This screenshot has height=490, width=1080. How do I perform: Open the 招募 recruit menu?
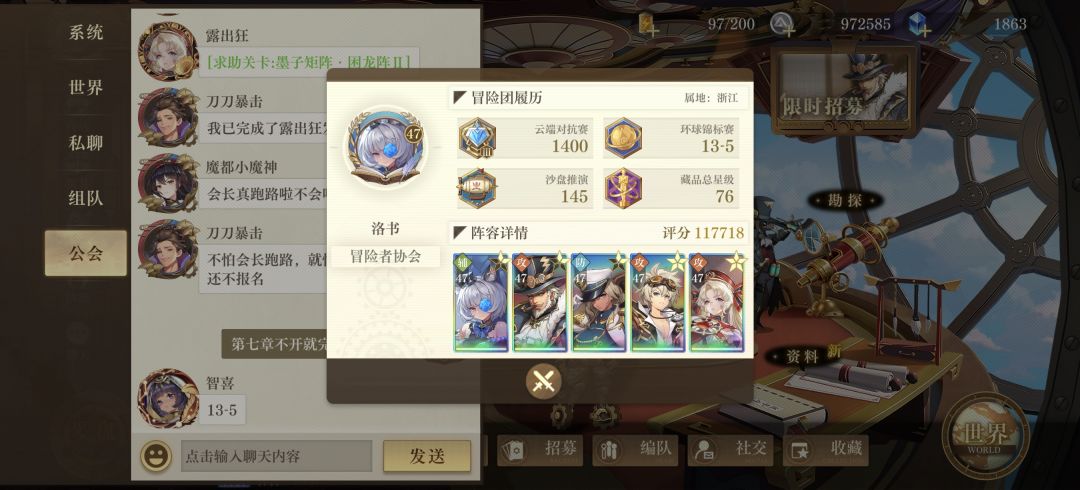(539, 449)
